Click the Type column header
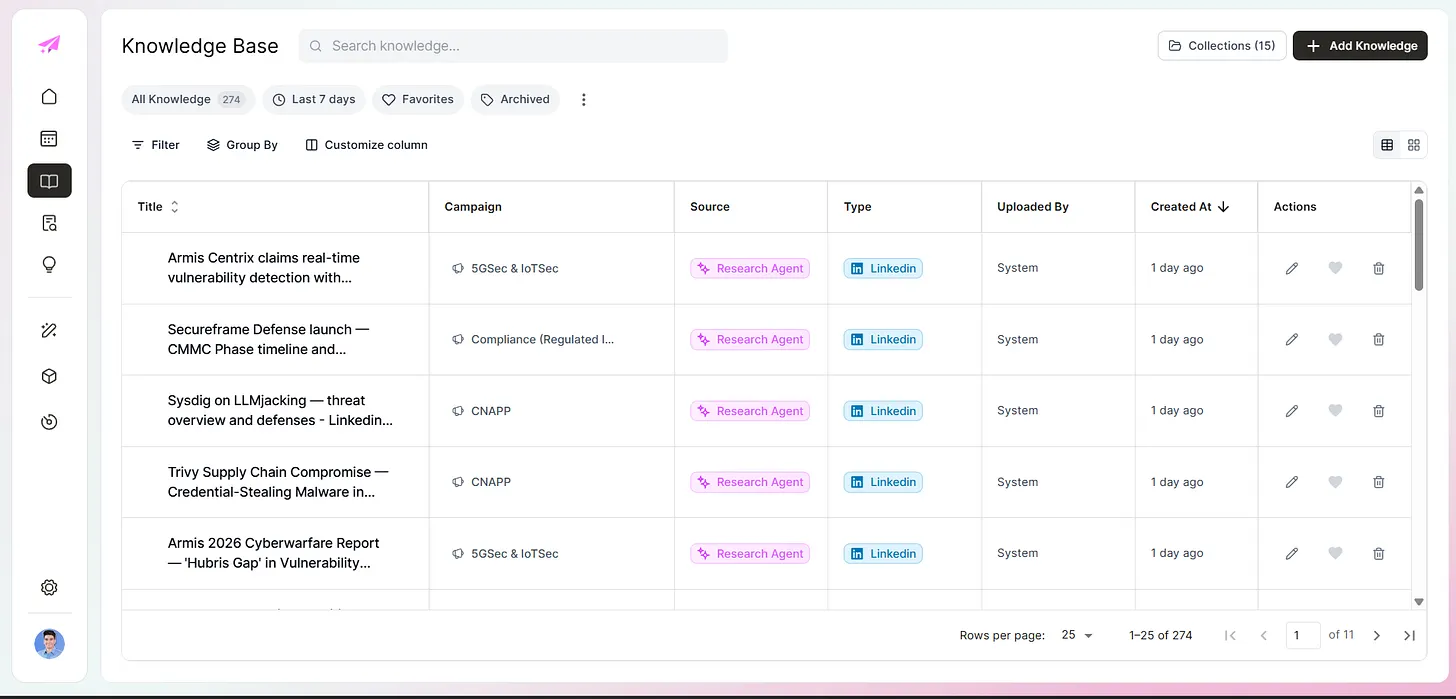The width and height of the screenshot is (1456, 699). pyautogui.click(x=857, y=207)
